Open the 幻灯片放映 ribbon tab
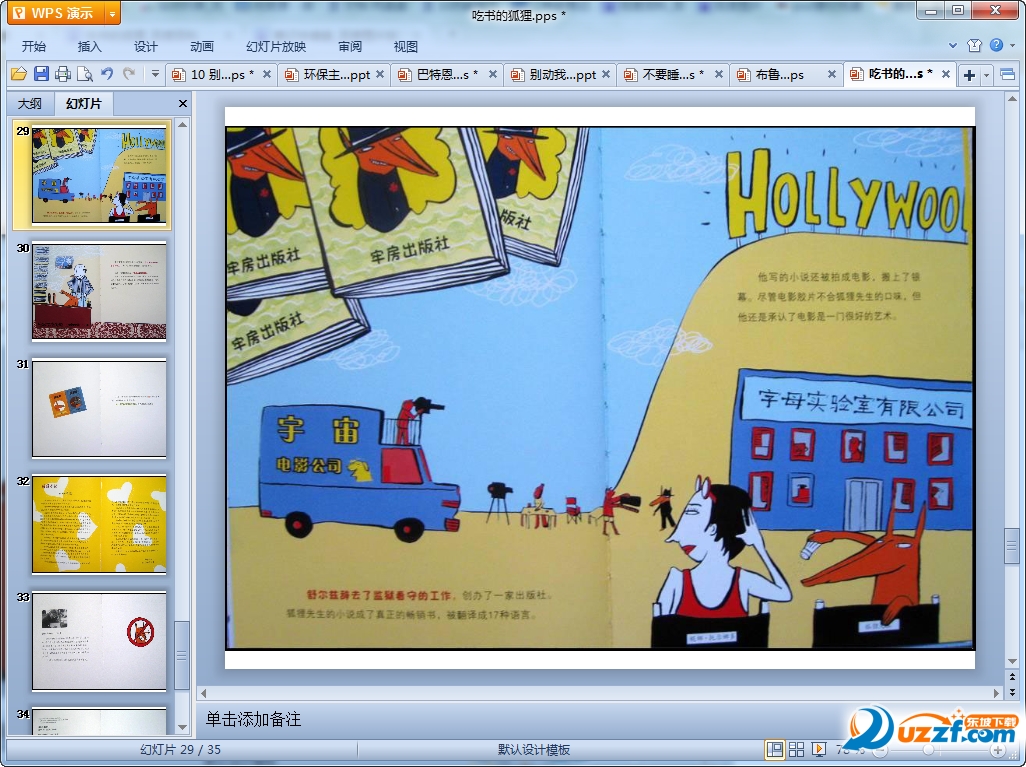 click(275, 46)
